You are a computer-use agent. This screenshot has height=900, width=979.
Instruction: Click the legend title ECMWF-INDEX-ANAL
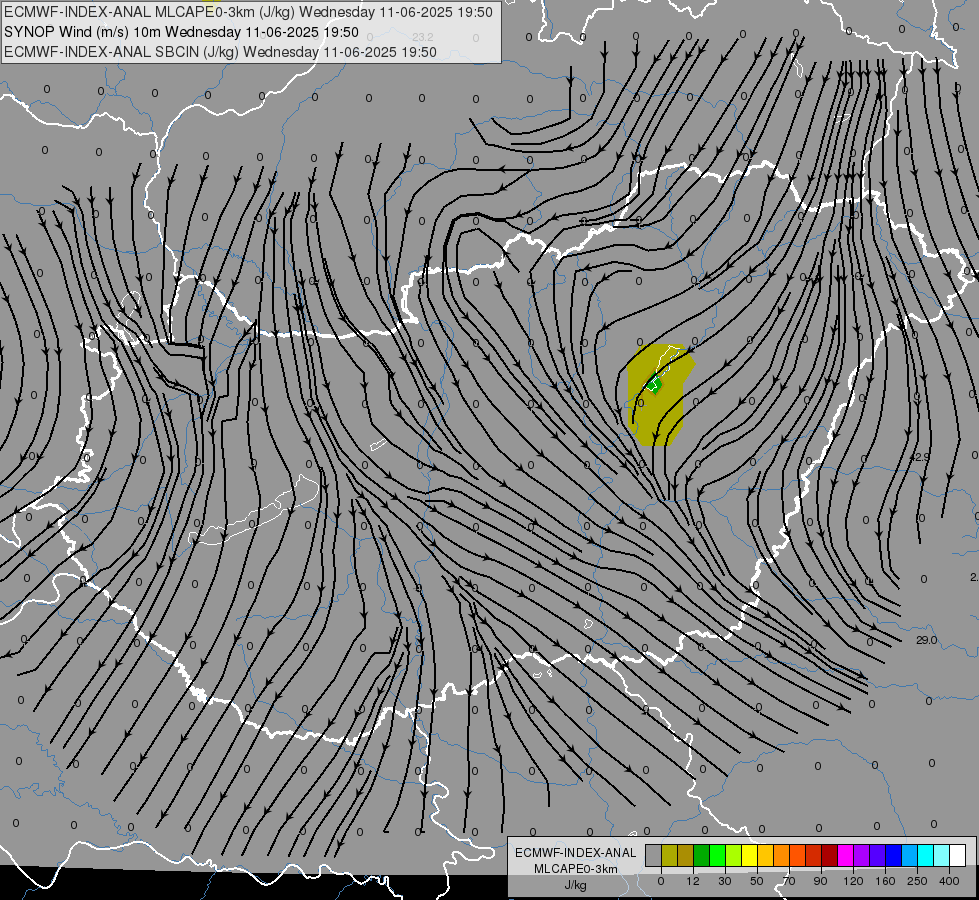pos(576,853)
